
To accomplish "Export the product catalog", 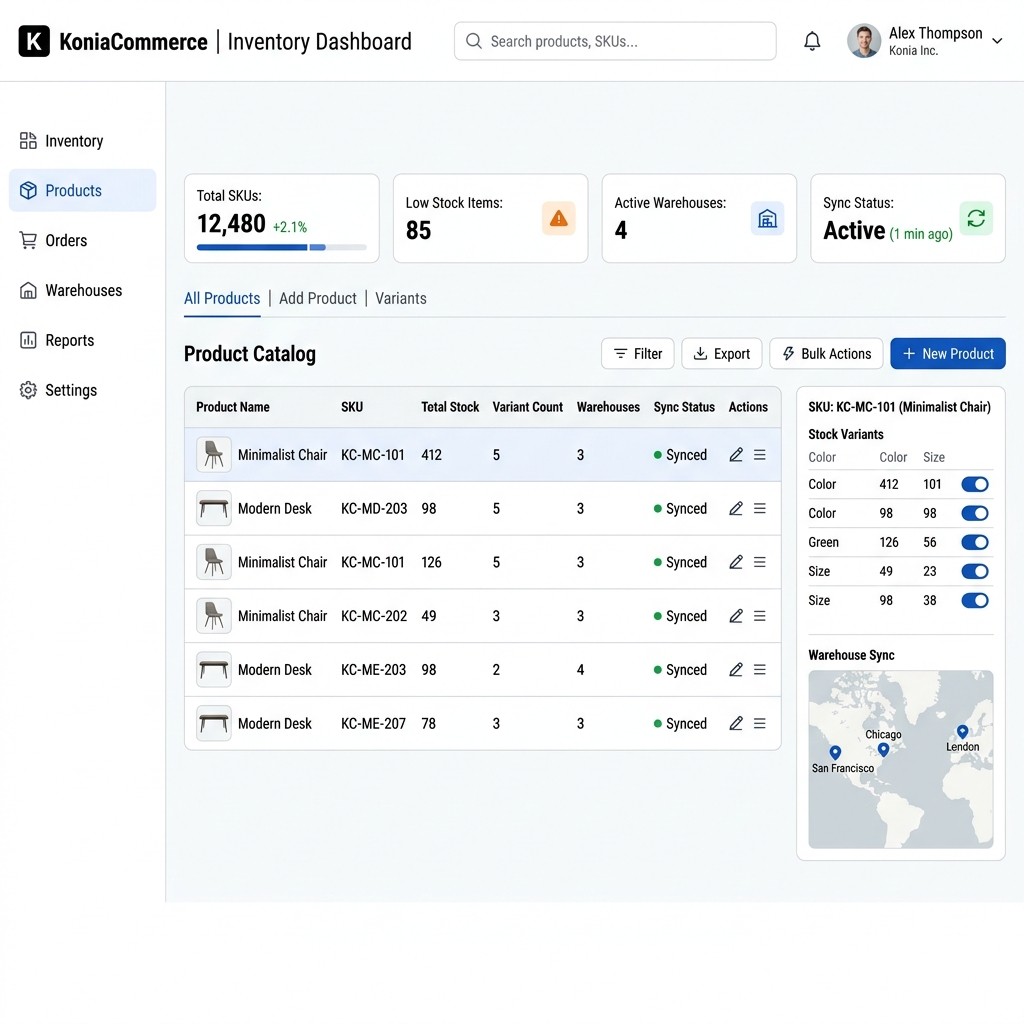I will pos(722,353).
